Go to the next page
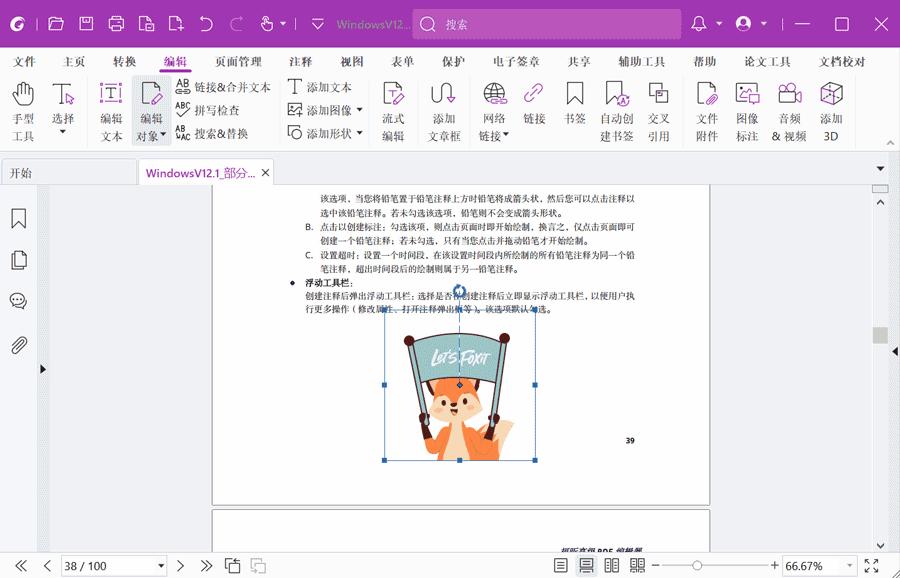Screen dimensions: 900x578 click(180, 566)
